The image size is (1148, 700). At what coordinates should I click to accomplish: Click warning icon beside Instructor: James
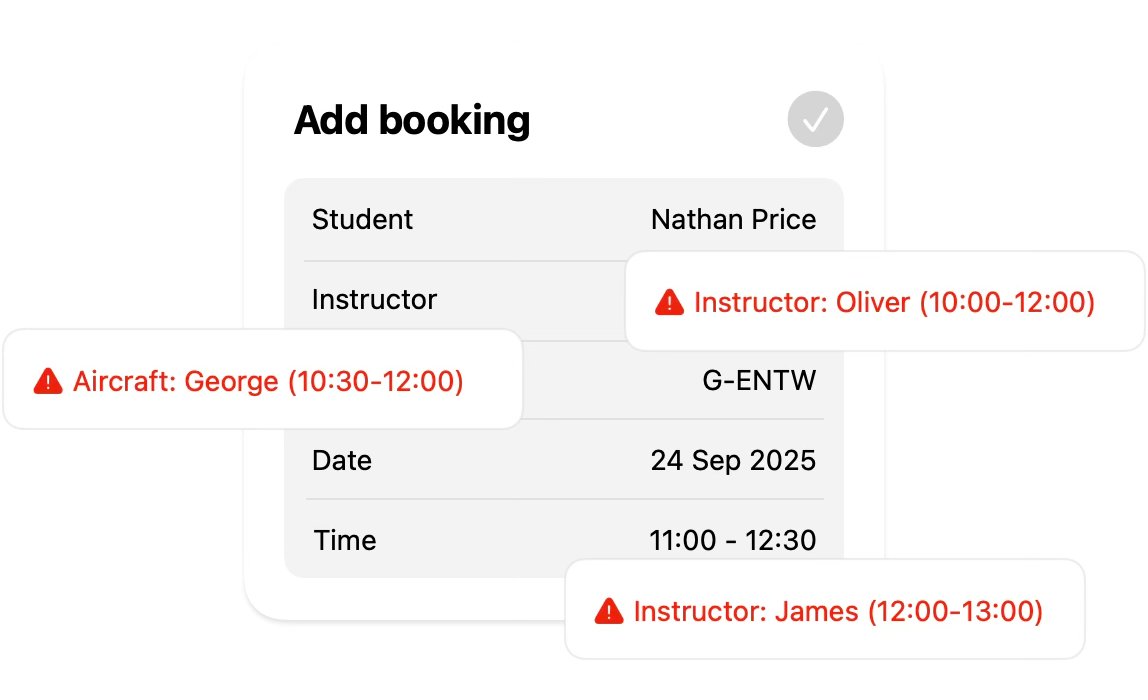[609, 611]
